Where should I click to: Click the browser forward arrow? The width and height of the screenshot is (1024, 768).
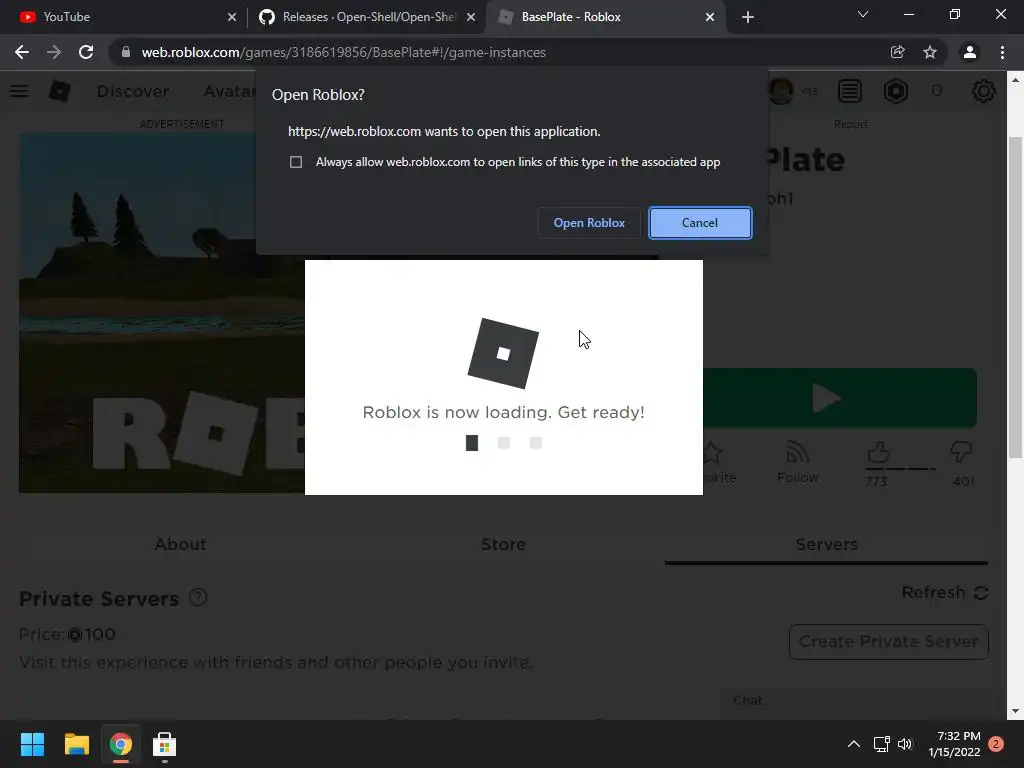(x=54, y=52)
